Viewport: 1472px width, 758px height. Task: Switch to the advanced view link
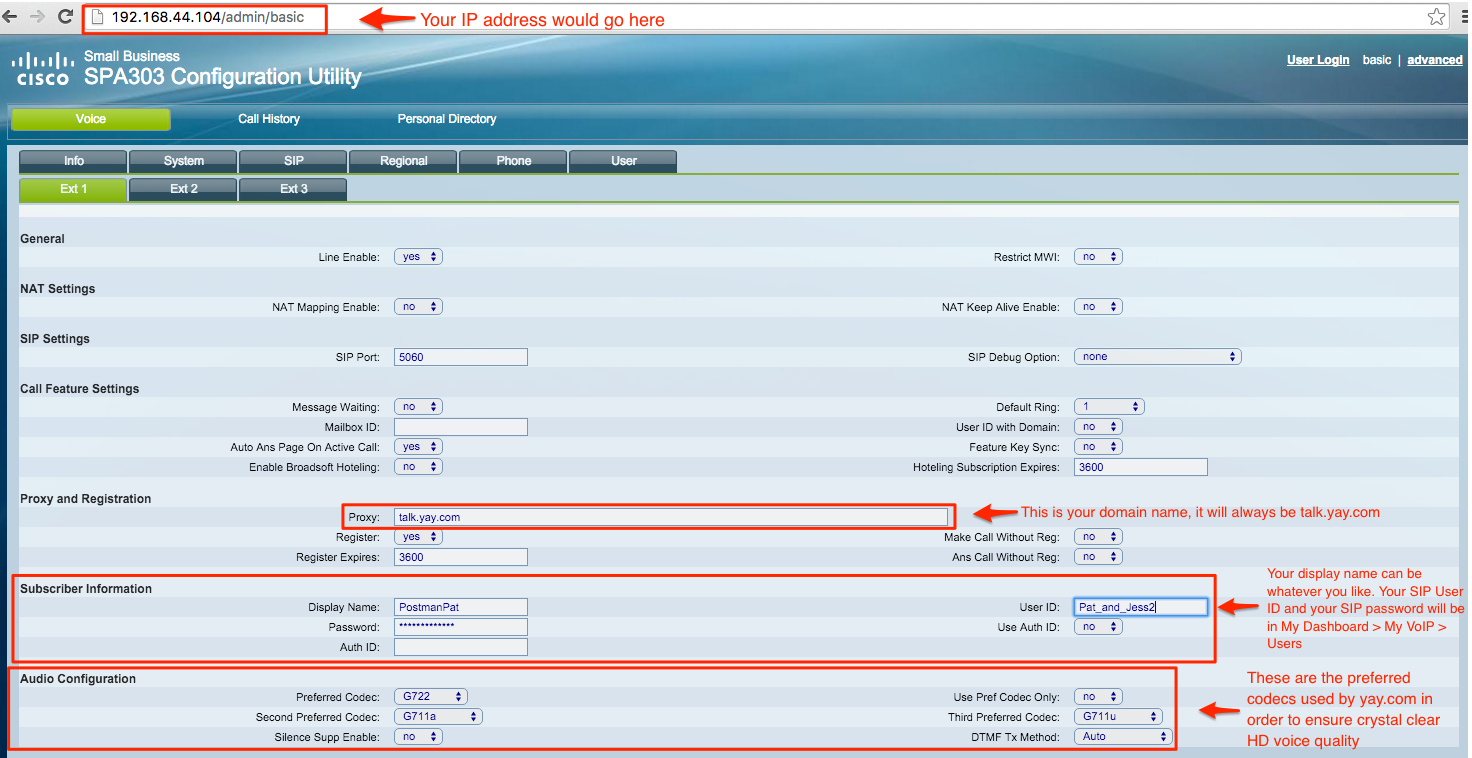[x=1435, y=60]
